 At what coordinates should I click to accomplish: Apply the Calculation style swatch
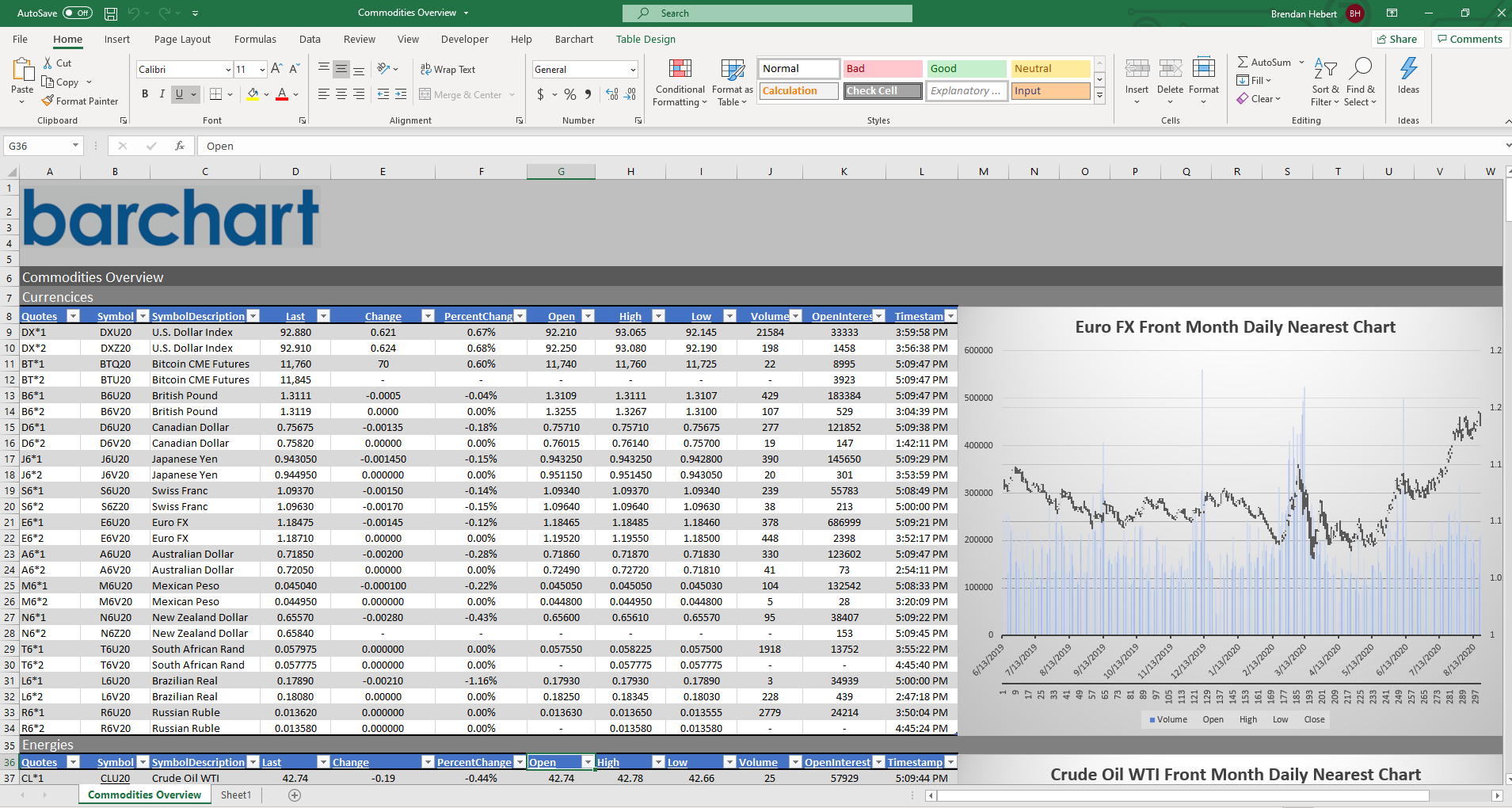798,91
